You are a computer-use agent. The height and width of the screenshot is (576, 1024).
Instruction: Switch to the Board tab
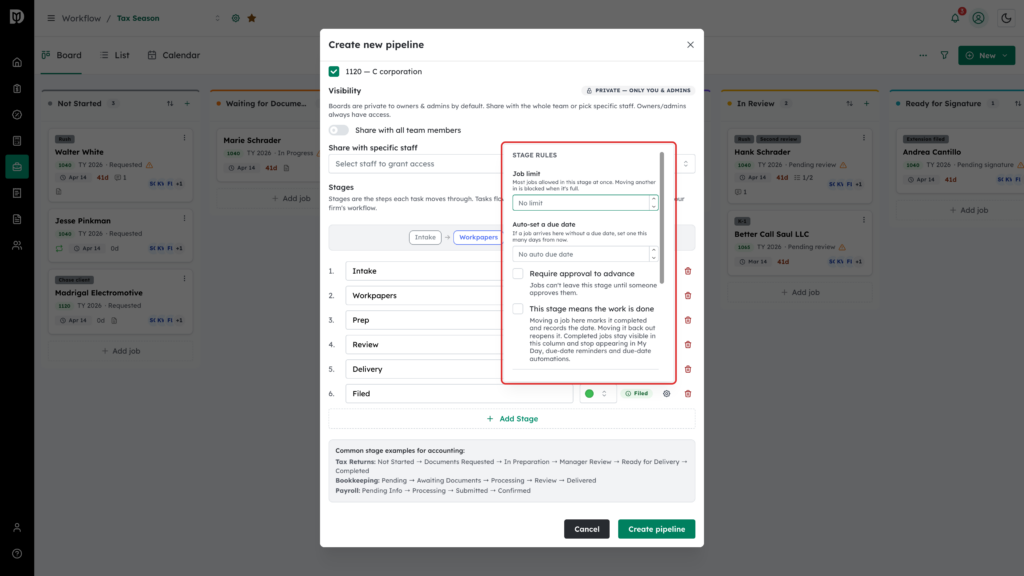point(61,56)
